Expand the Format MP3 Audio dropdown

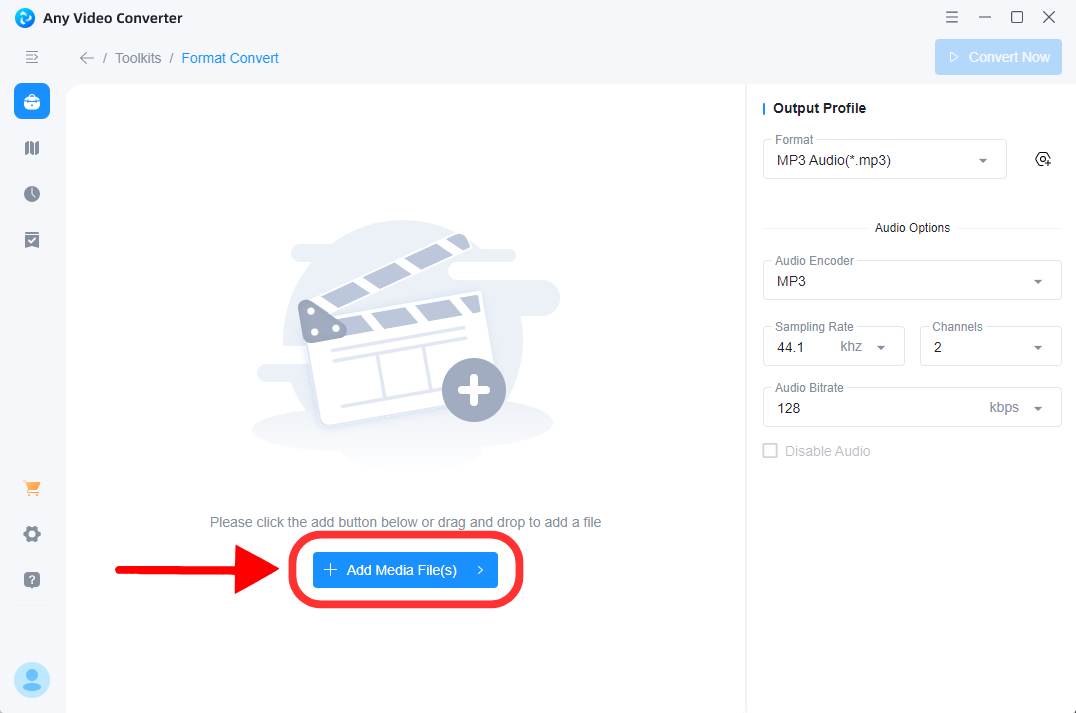[x=884, y=160]
